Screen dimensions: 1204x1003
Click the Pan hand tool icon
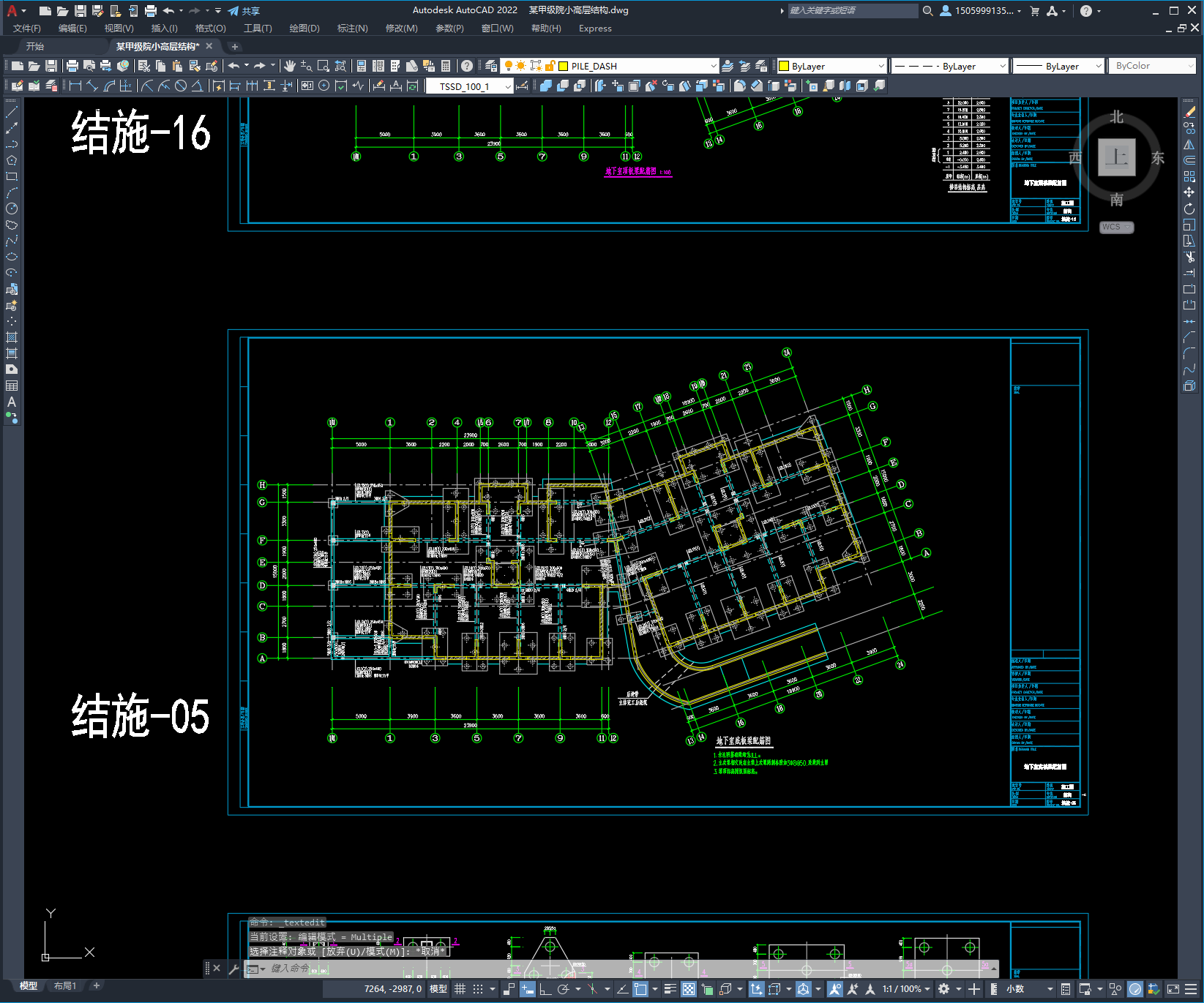coord(290,66)
